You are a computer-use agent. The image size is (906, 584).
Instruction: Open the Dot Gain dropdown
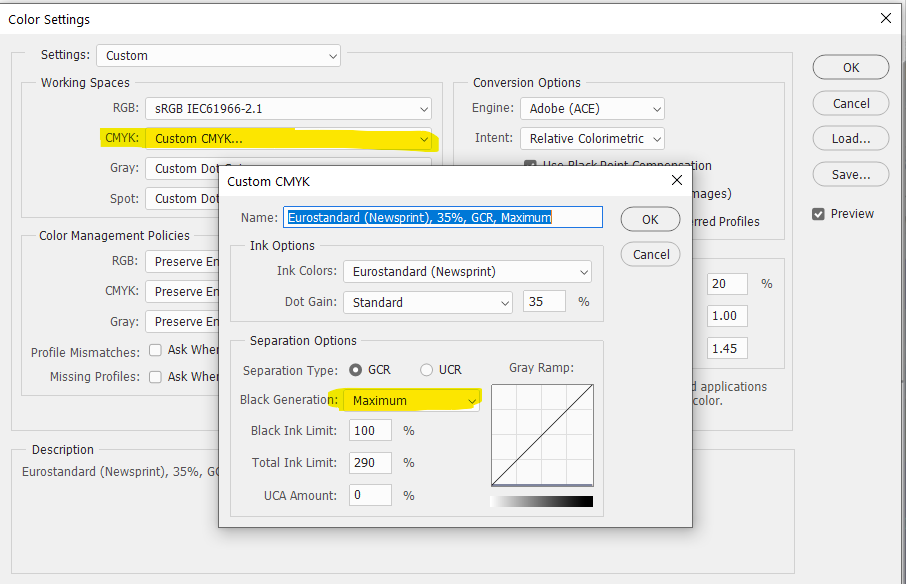coord(427,302)
